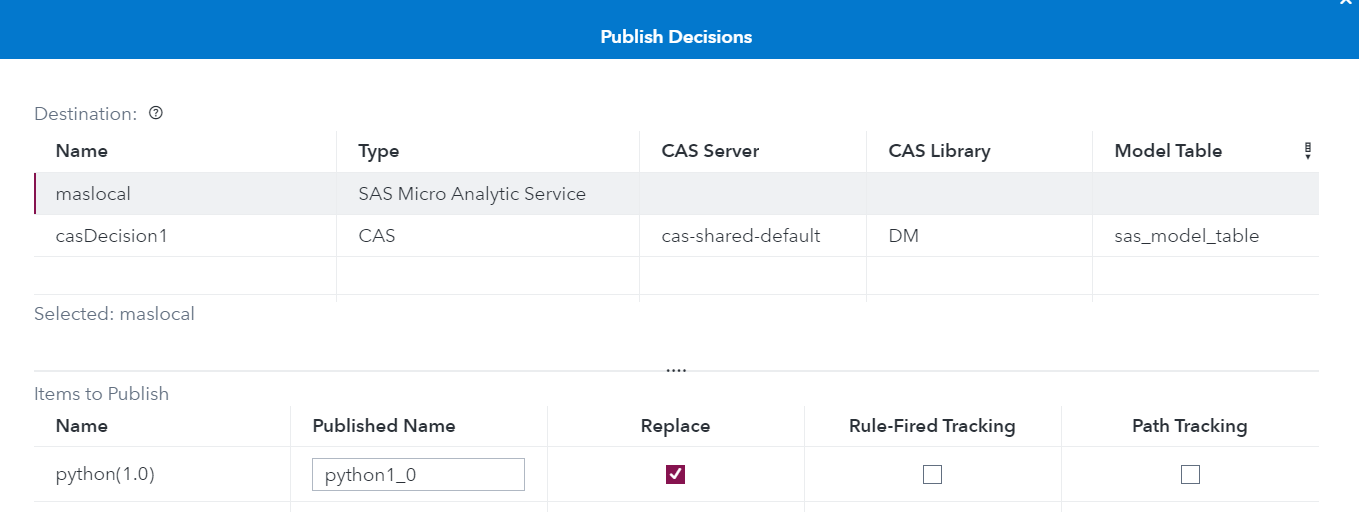Click the splitter handle dots between panels

click(676, 370)
